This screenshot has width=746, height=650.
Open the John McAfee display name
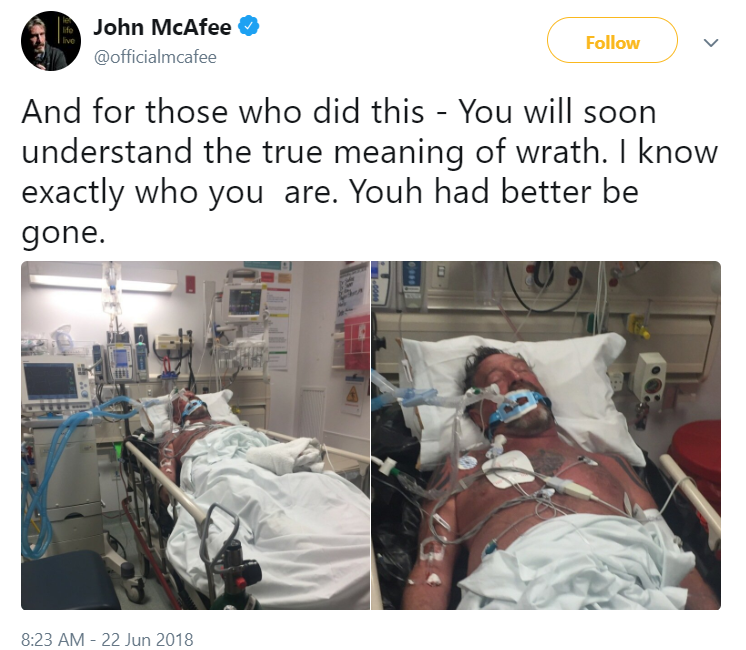tap(162, 27)
